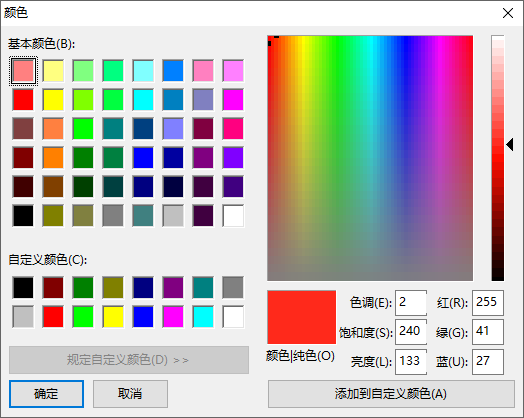This screenshot has width=524, height=418.
Task: Click the 色调(E) hue input field
Action: point(411,303)
